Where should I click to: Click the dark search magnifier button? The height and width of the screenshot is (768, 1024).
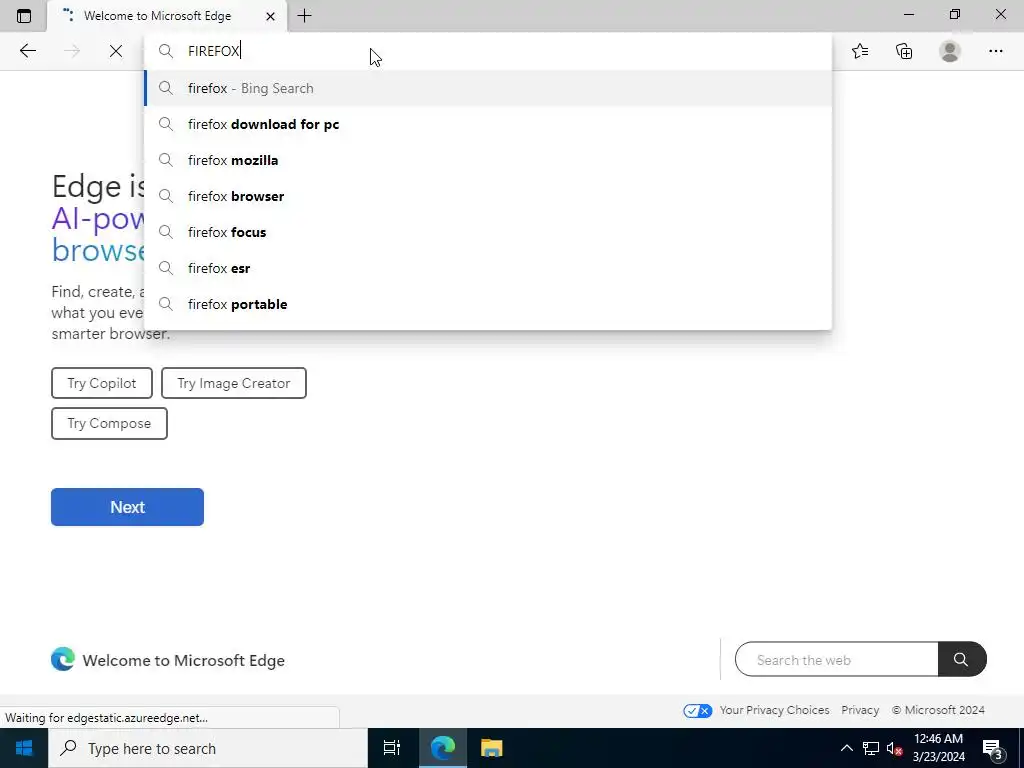point(962,660)
